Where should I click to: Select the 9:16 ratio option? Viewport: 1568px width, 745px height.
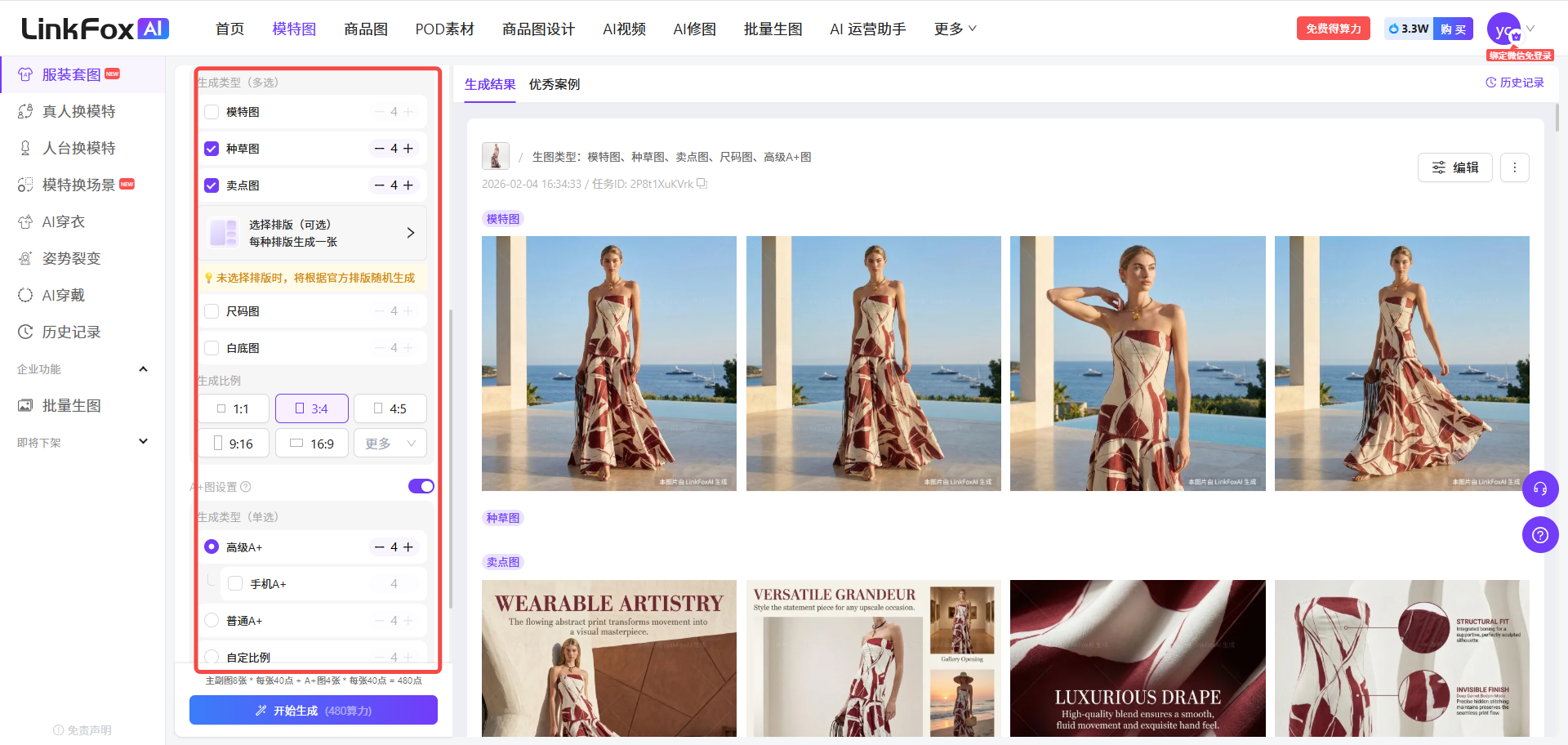[233, 444]
